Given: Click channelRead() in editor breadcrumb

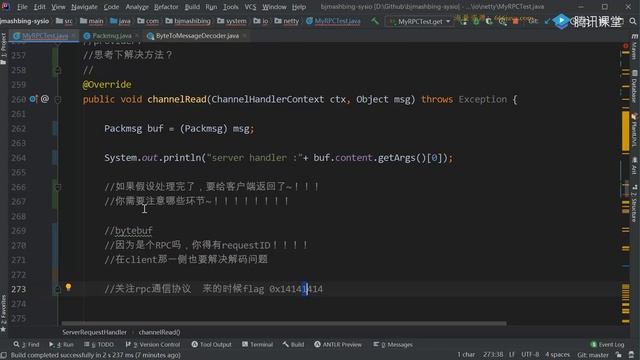Looking at the screenshot, I should pos(159,332).
